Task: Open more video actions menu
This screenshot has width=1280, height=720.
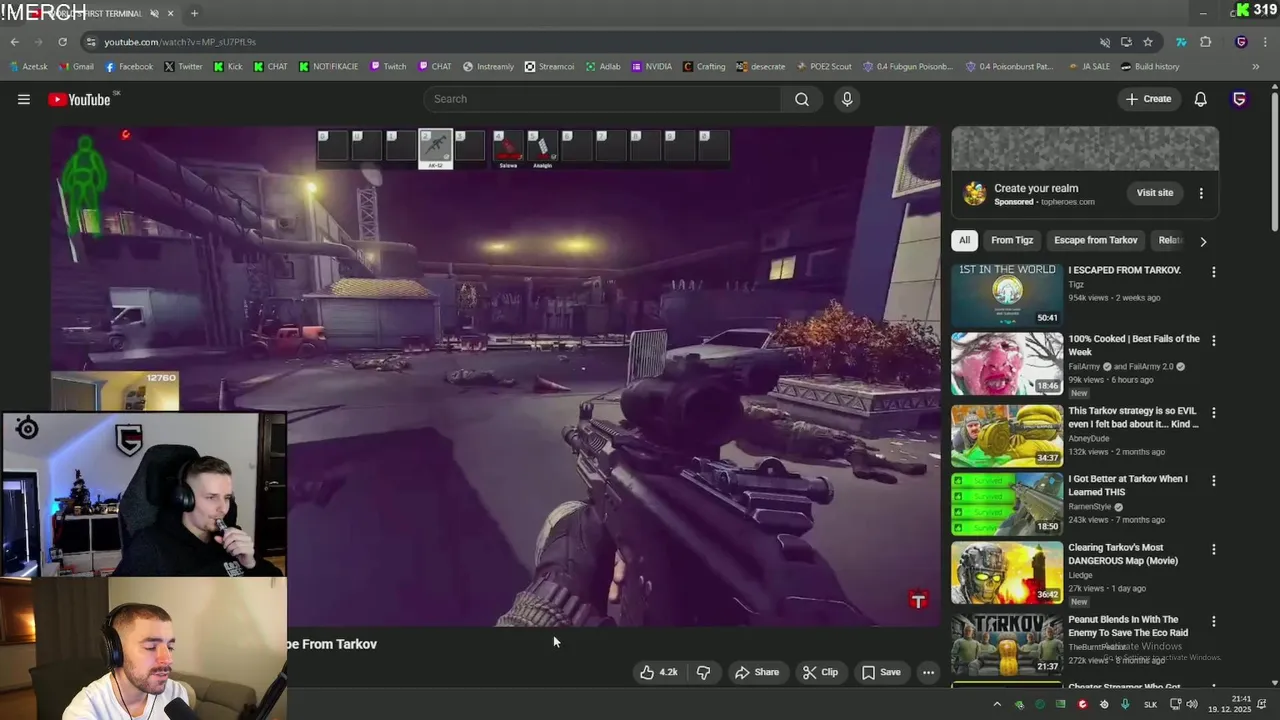Action: (928, 672)
